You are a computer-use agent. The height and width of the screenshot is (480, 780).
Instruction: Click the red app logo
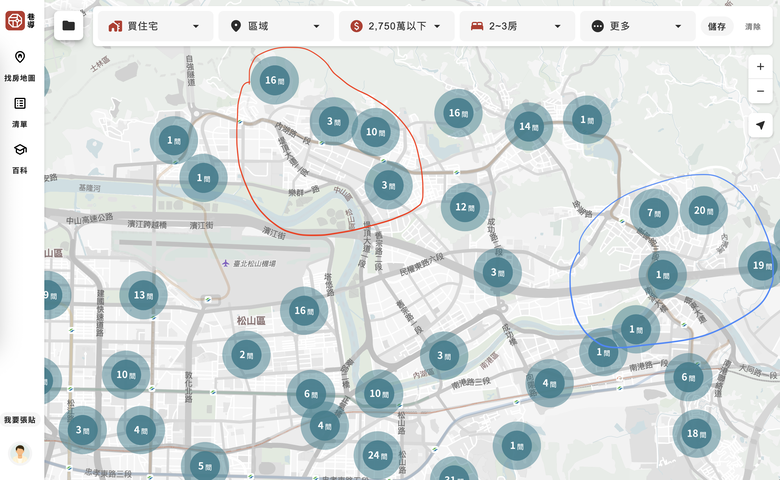pos(15,21)
